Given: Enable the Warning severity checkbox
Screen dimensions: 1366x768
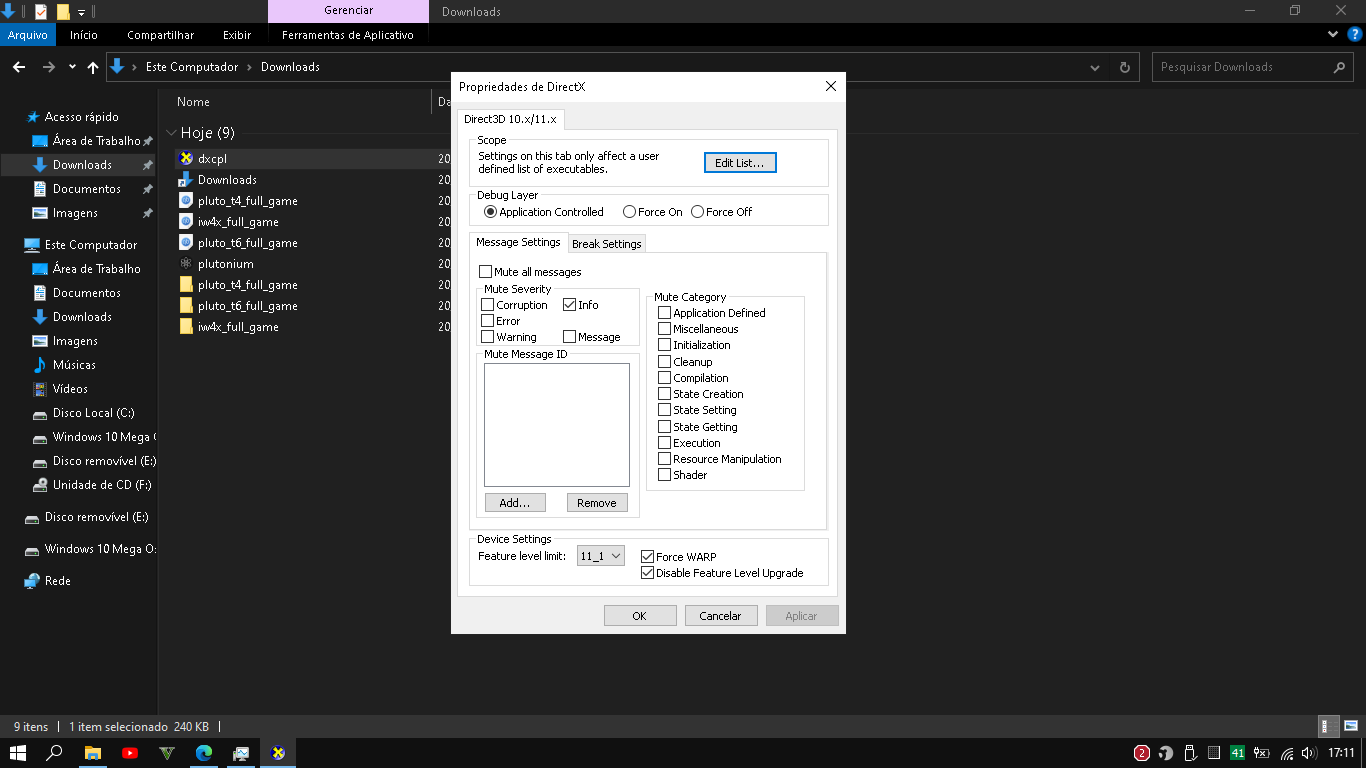Looking at the screenshot, I should point(488,337).
